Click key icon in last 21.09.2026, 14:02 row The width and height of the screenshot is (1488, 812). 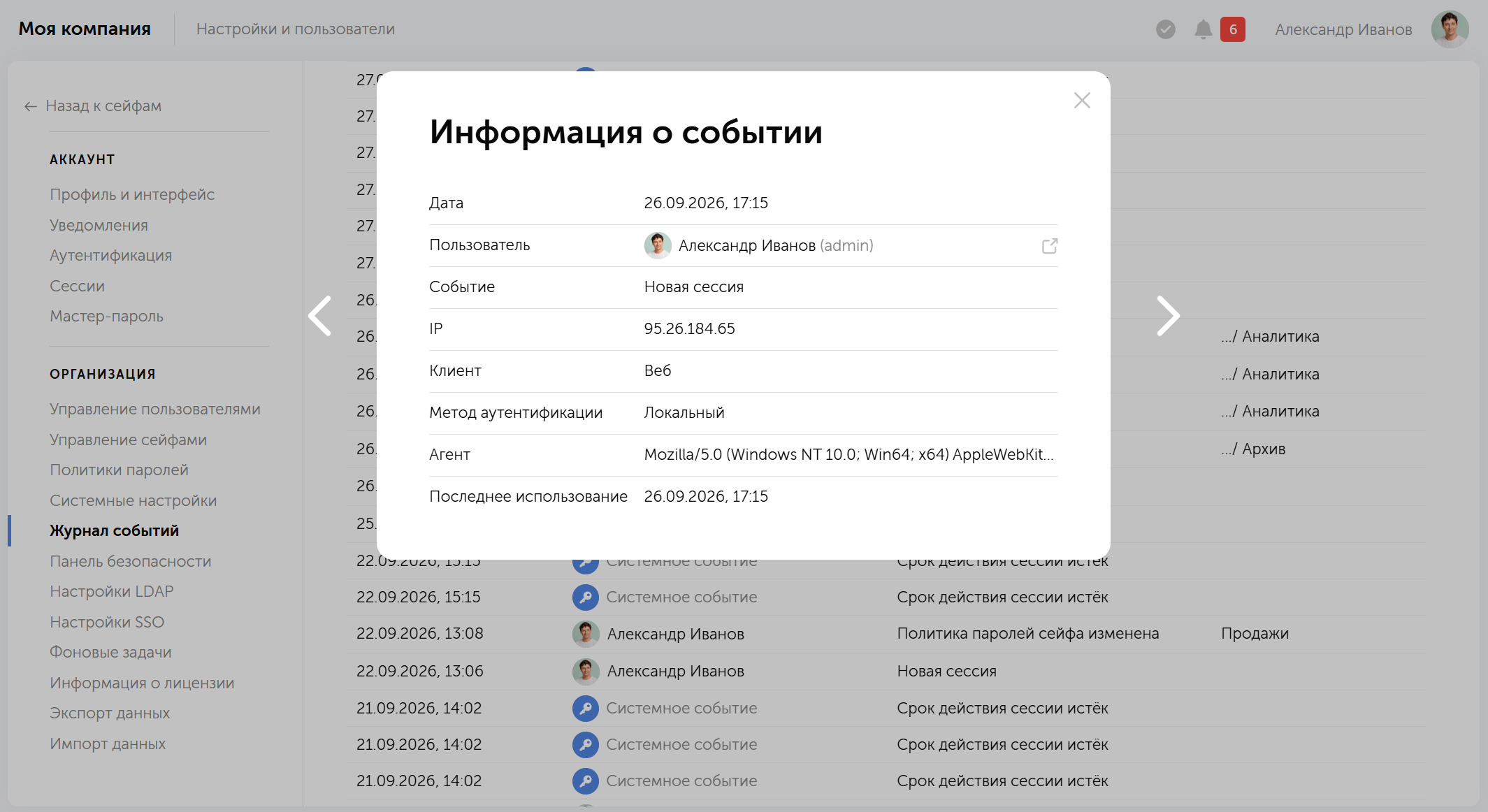586,781
